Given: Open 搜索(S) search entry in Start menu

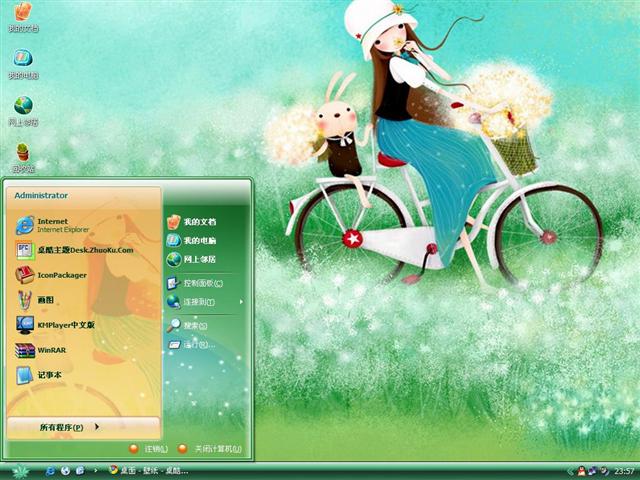Looking at the screenshot, I should (x=187, y=325).
